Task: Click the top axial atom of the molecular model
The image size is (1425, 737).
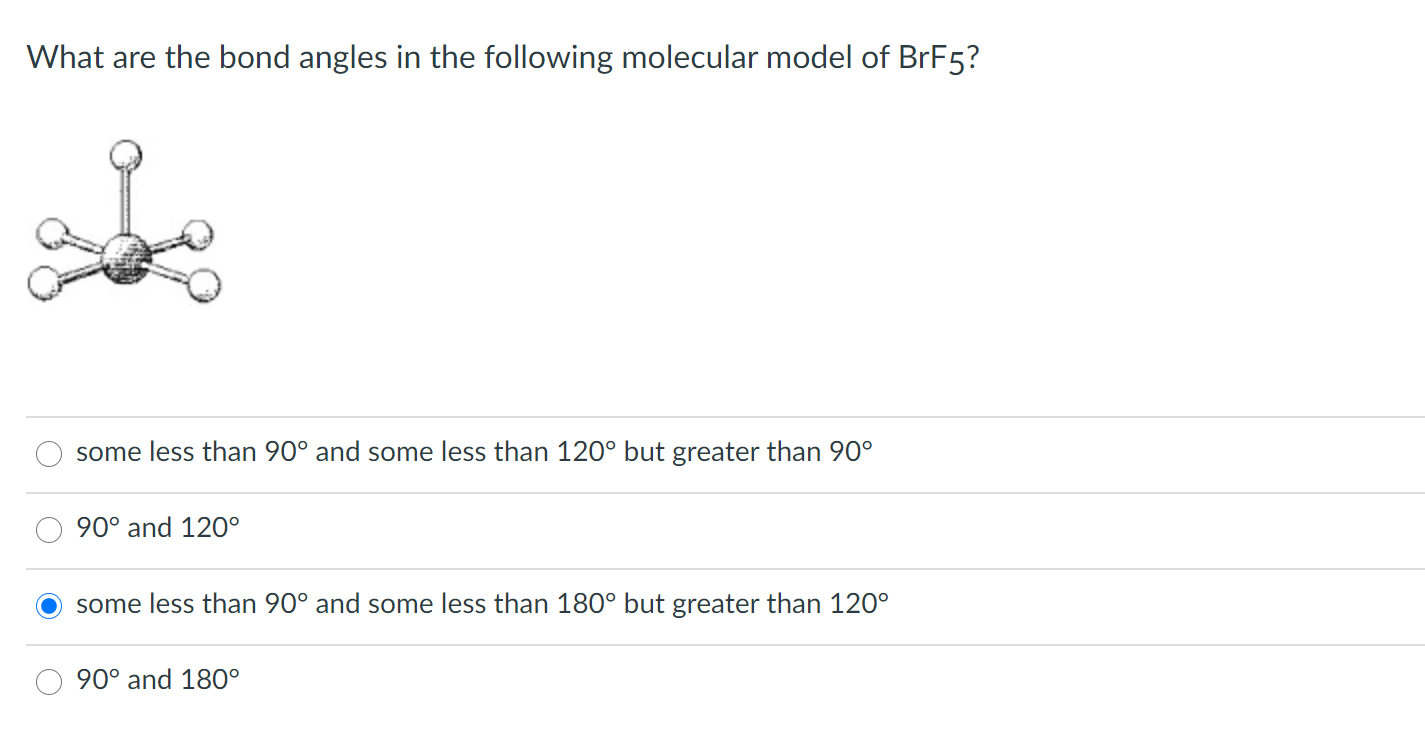Action: coord(125,154)
